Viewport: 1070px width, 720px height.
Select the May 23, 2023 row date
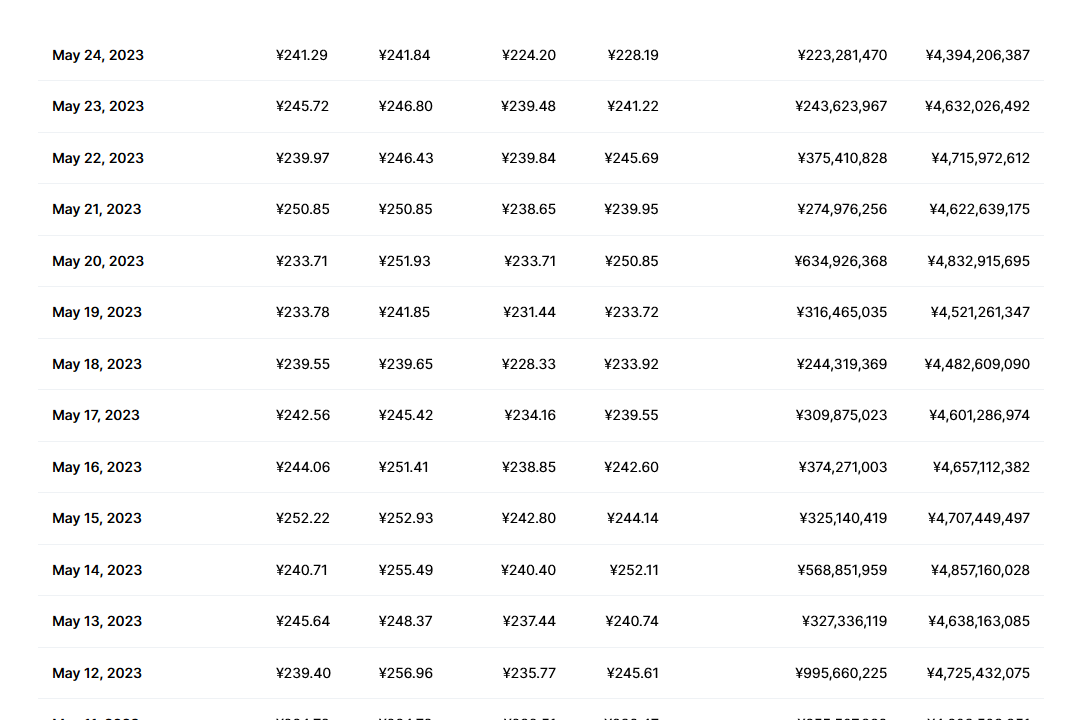click(98, 106)
